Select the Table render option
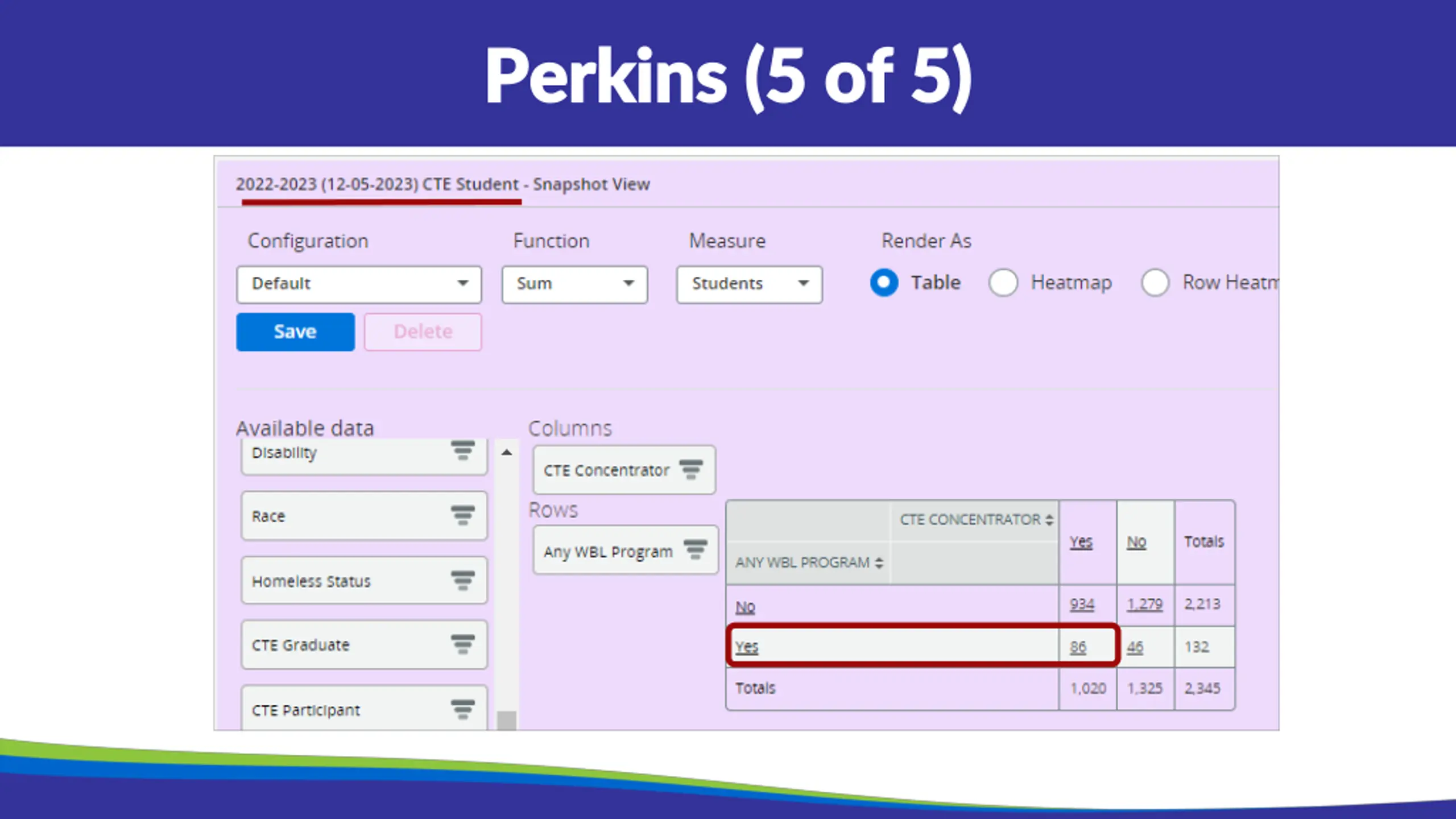Image resolution: width=1456 pixels, height=819 pixels. tap(884, 283)
